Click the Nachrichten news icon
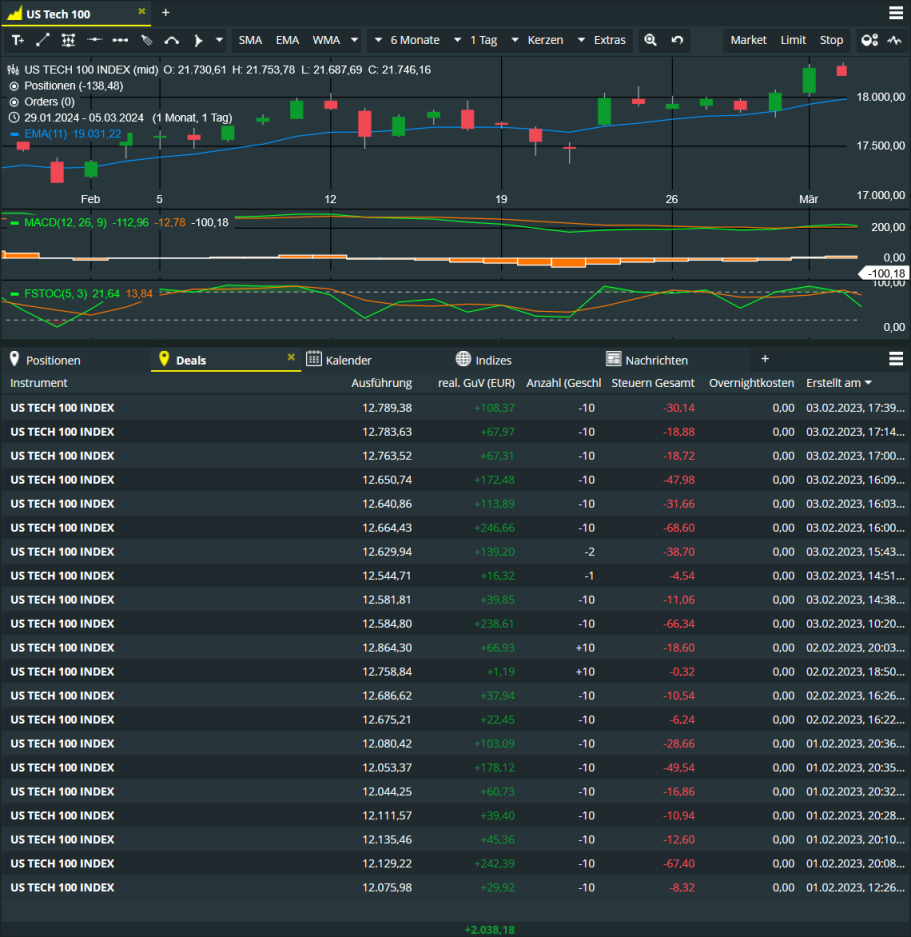The width and height of the screenshot is (911, 937). (x=613, y=359)
